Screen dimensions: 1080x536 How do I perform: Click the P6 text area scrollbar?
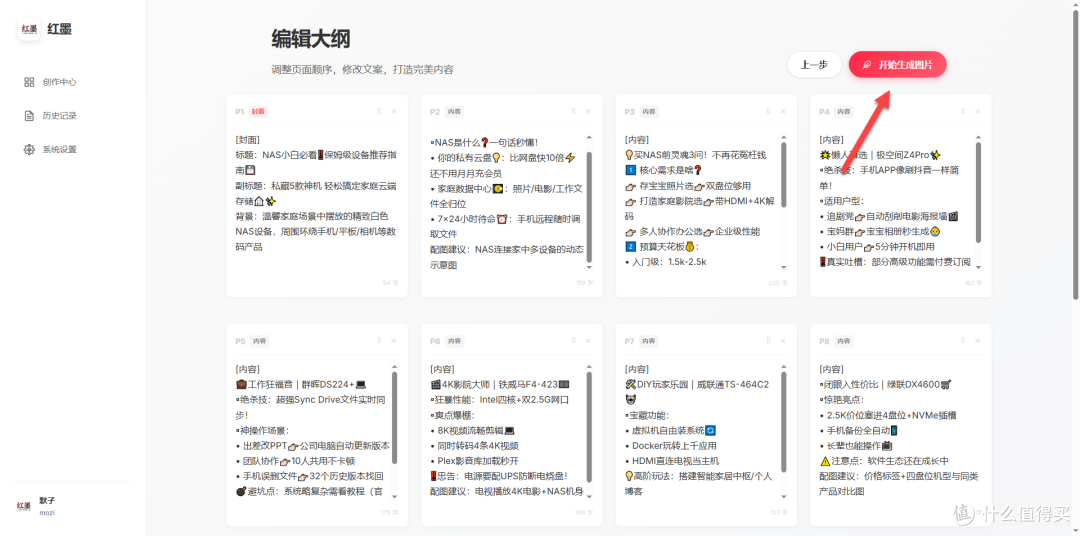pos(589,426)
